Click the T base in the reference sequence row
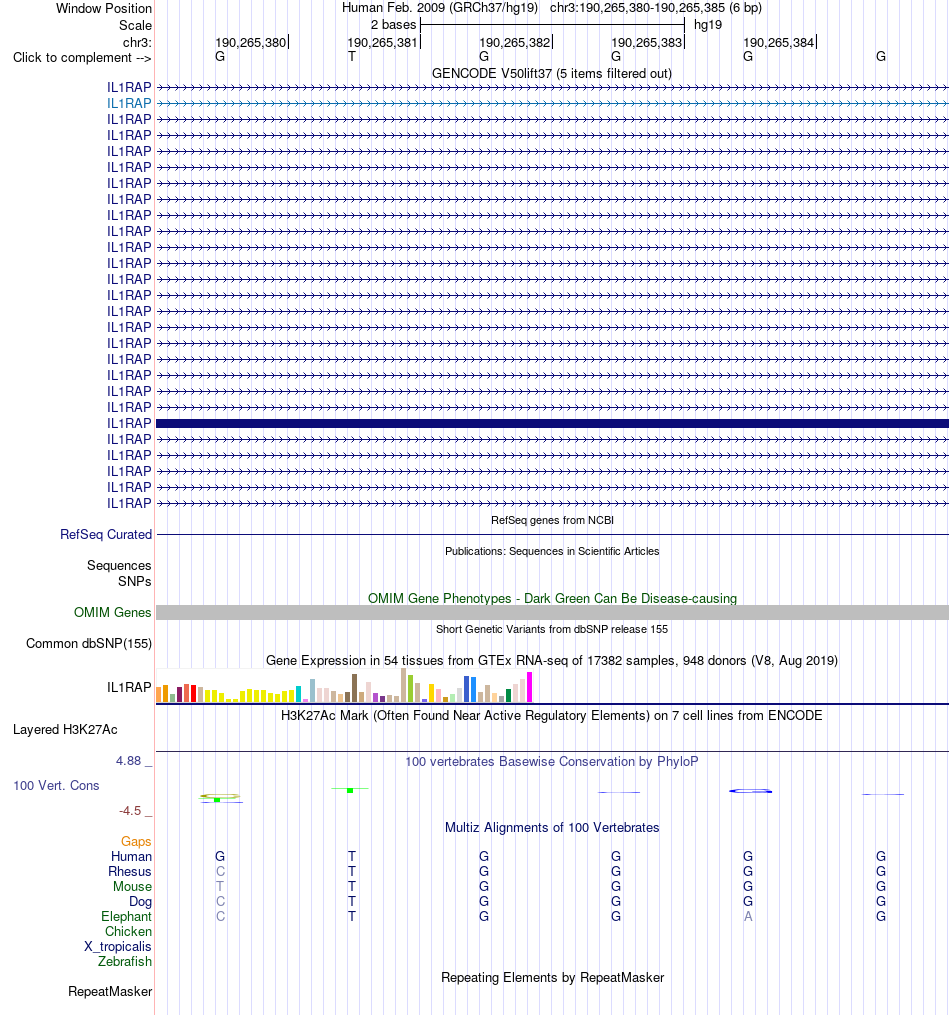 pyautogui.click(x=351, y=56)
